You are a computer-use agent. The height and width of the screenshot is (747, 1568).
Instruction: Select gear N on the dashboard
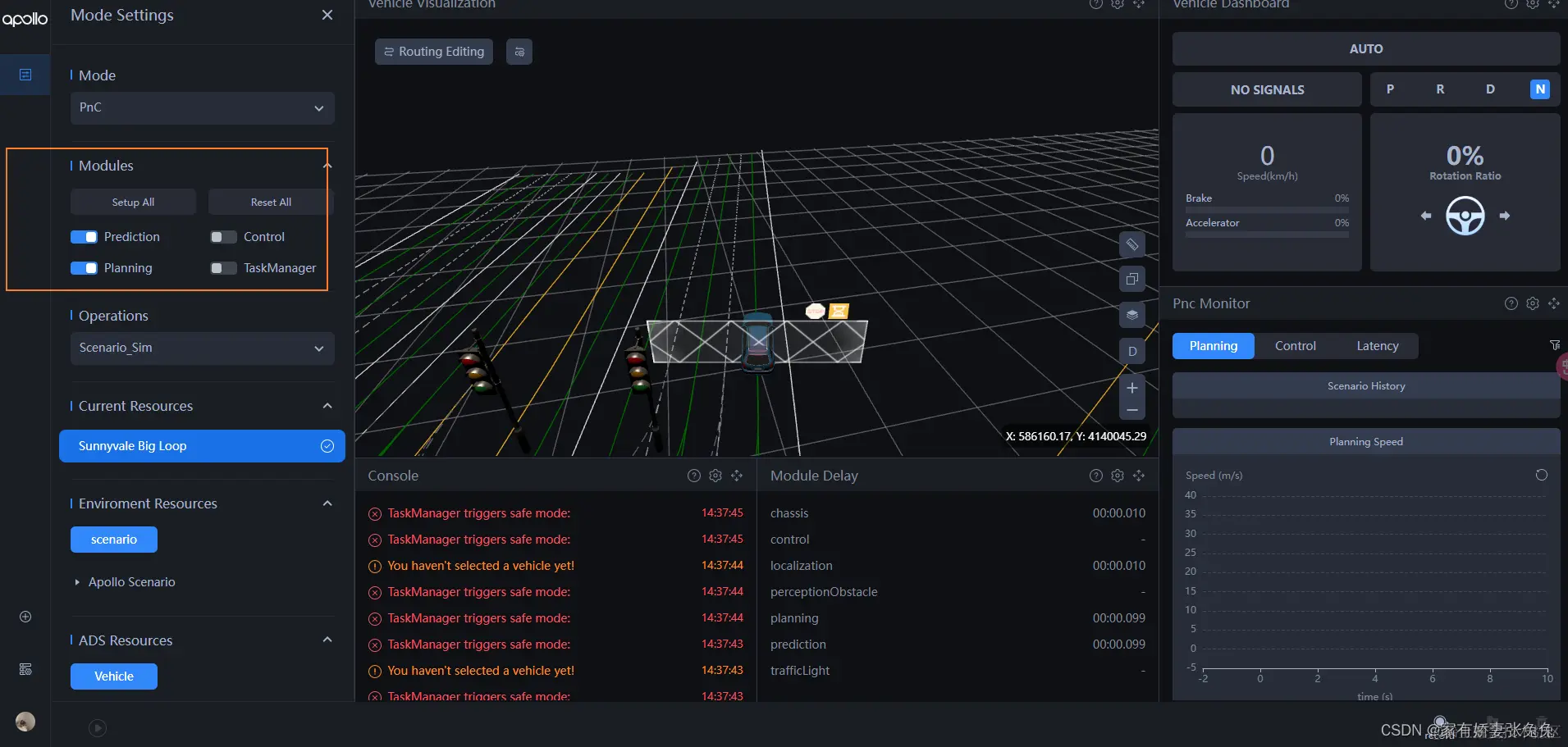[x=1540, y=89]
